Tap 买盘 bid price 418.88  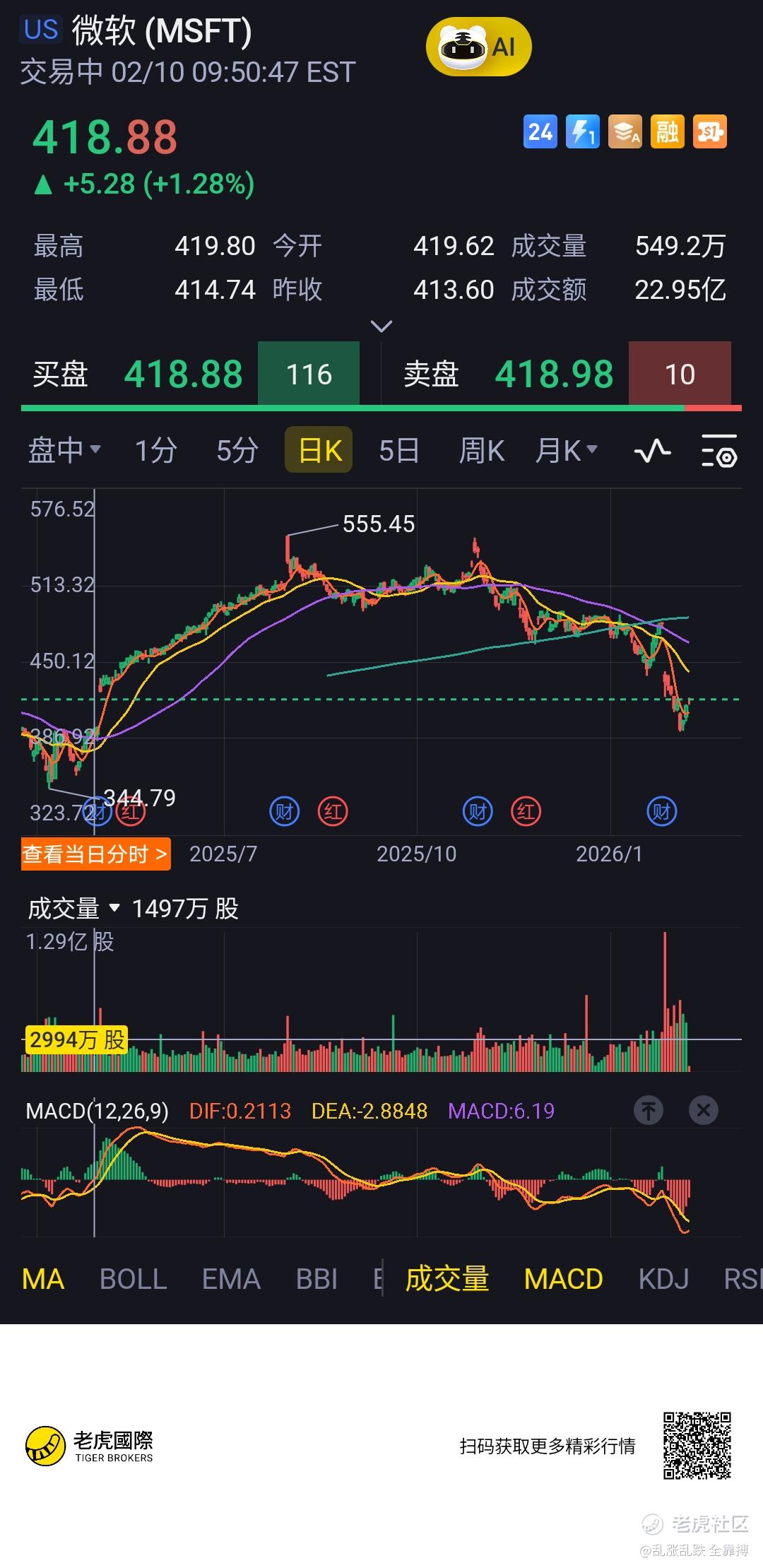[x=184, y=375]
